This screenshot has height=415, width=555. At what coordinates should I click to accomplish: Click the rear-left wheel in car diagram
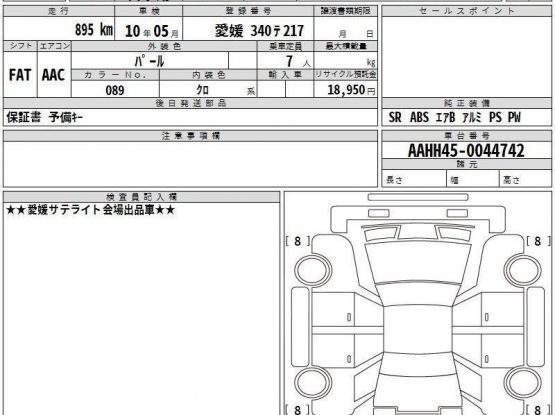click(313, 382)
